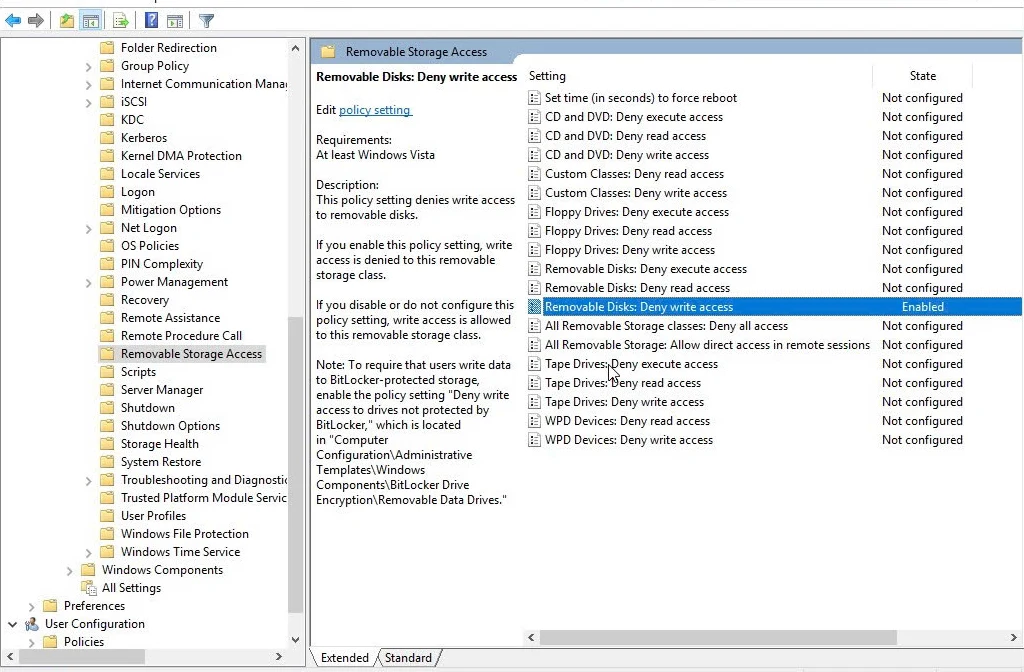
Task: Click folder icon next to Preferences
Action: point(50,605)
